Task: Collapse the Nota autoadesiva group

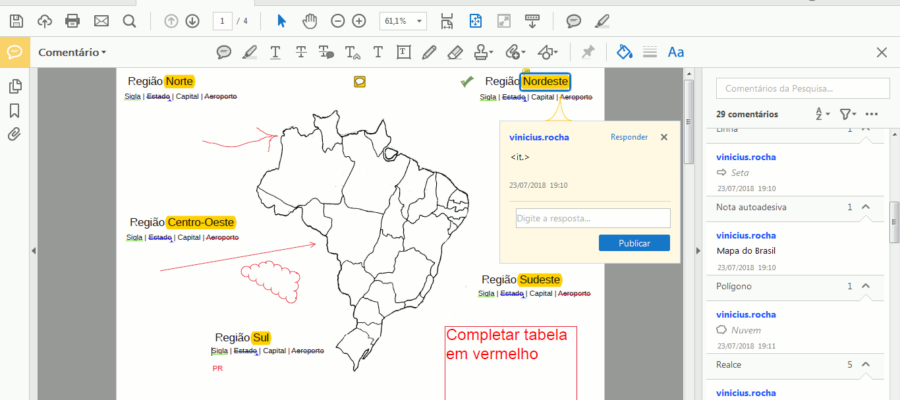Action: click(866, 207)
